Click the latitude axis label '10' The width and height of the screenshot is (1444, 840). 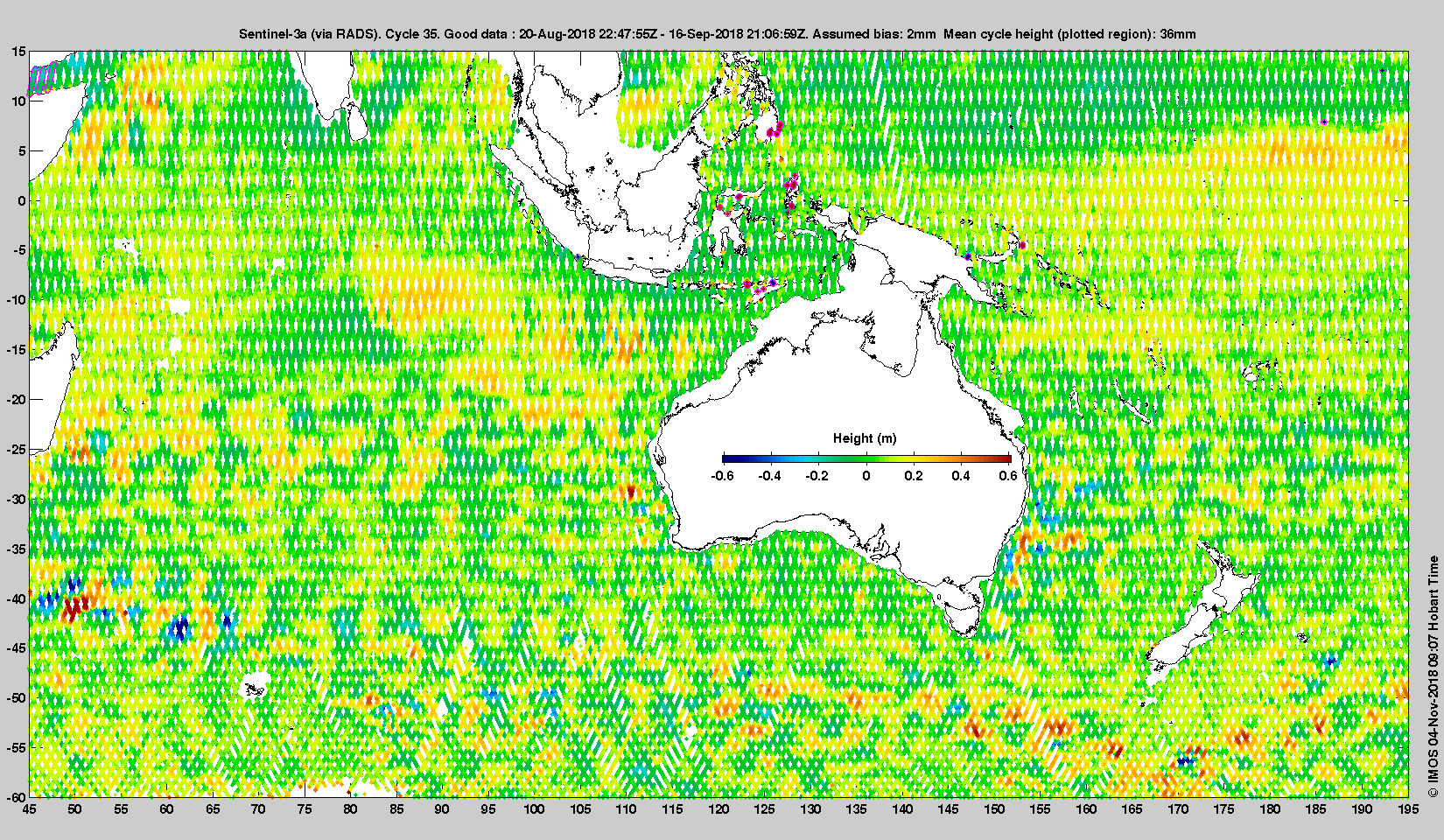[x=19, y=101]
